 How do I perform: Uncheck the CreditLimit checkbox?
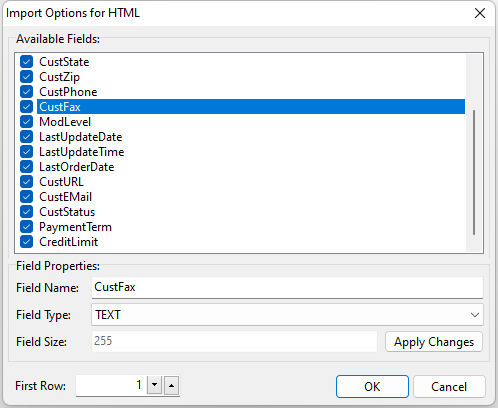[26, 242]
